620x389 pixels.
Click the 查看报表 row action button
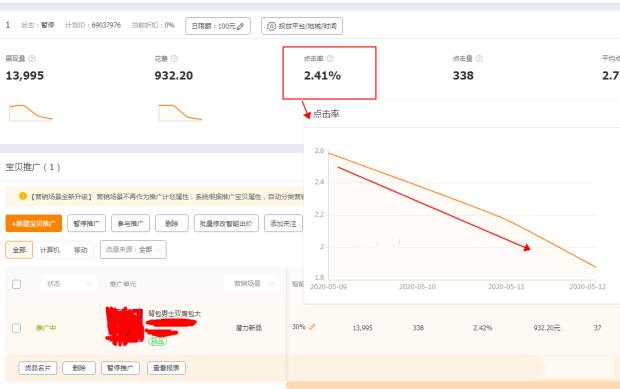166,368
